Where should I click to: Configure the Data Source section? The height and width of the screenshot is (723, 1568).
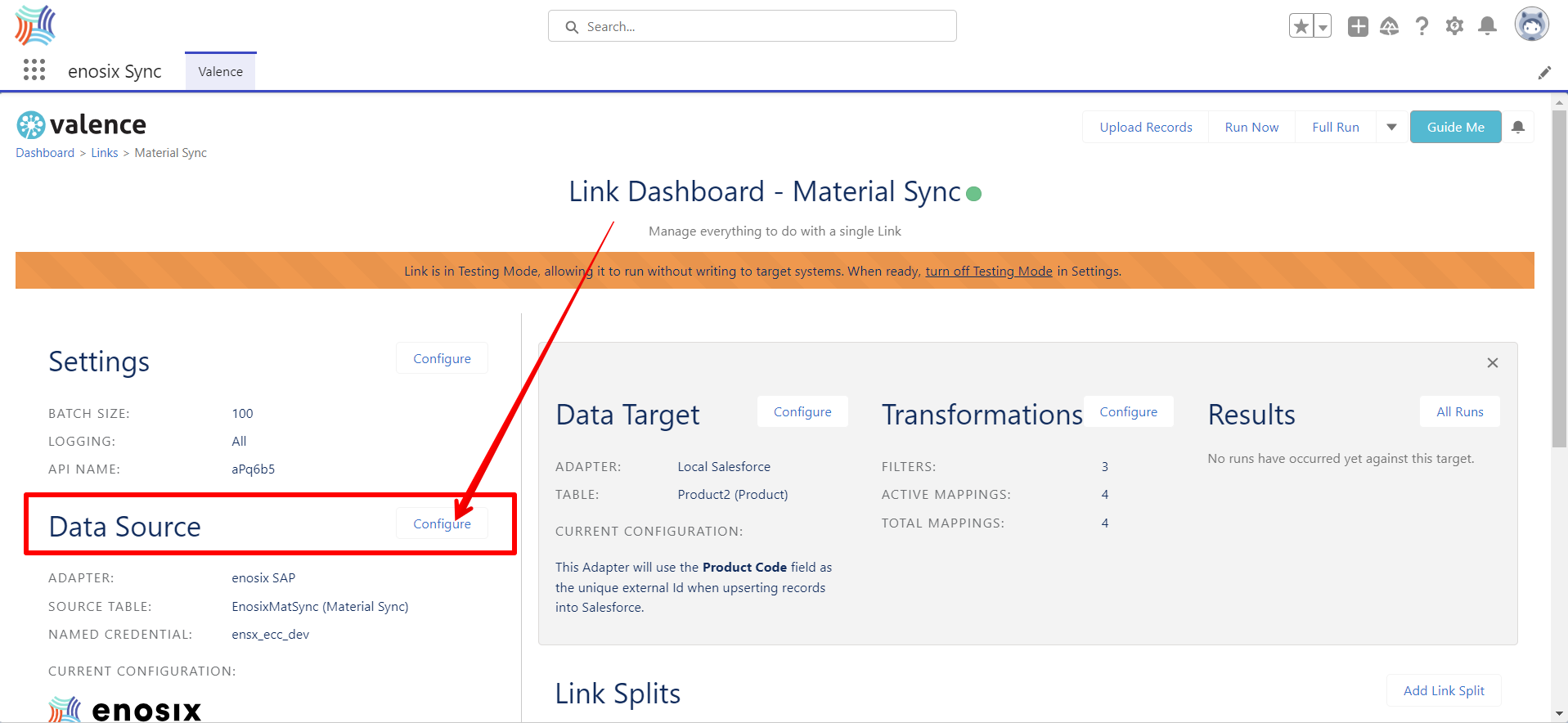(442, 523)
